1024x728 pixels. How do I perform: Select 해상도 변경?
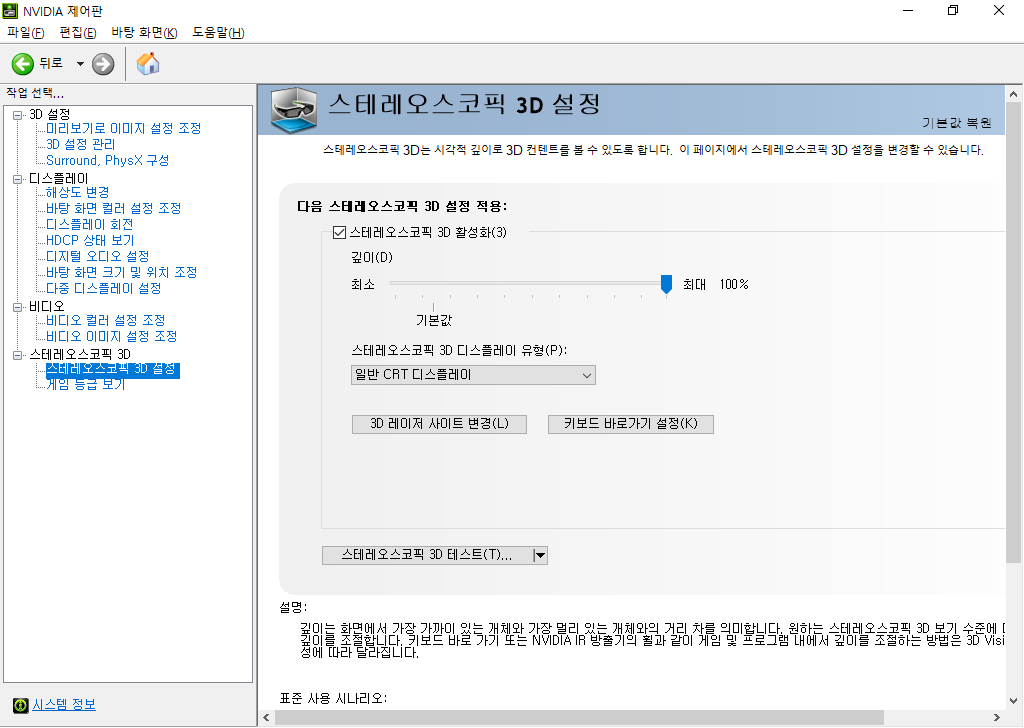tap(77, 193)
